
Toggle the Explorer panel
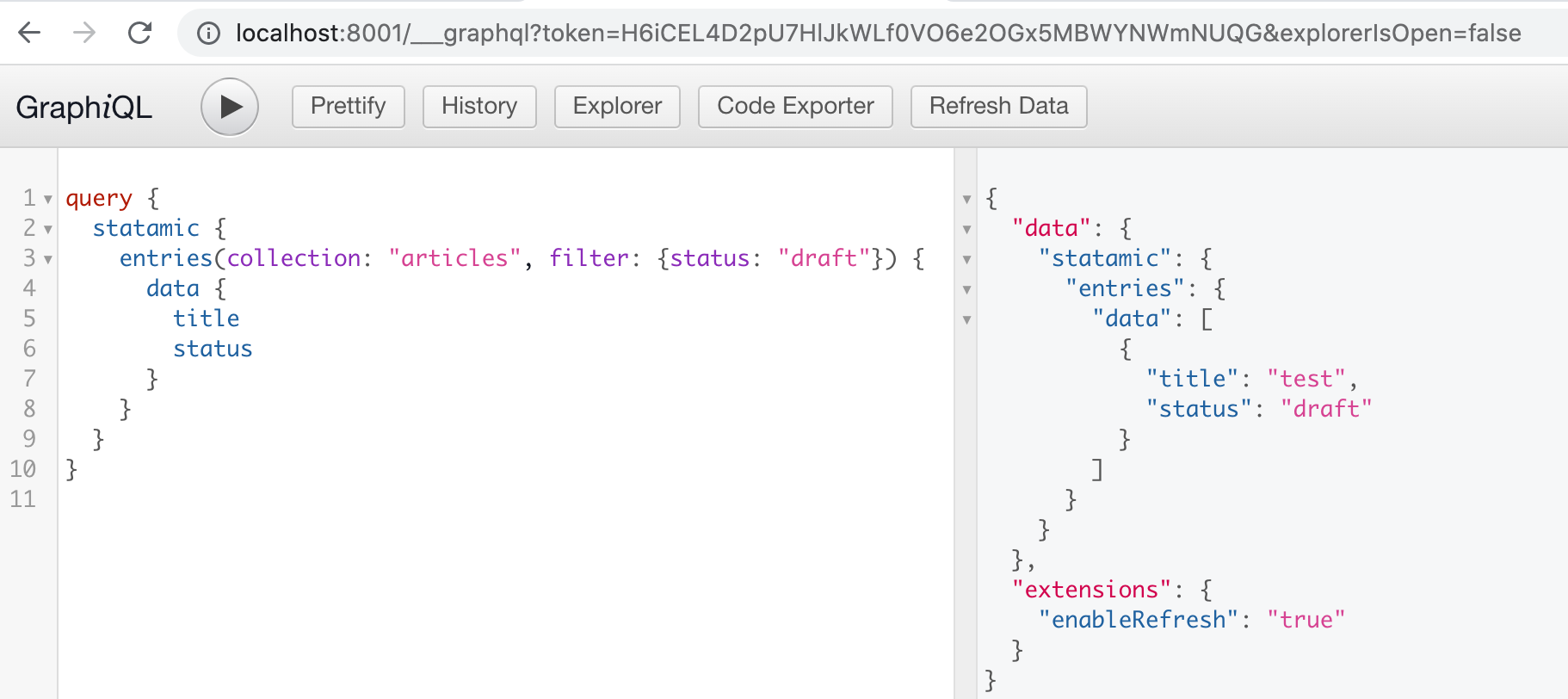pyautogui.click(x=617, y=107)
